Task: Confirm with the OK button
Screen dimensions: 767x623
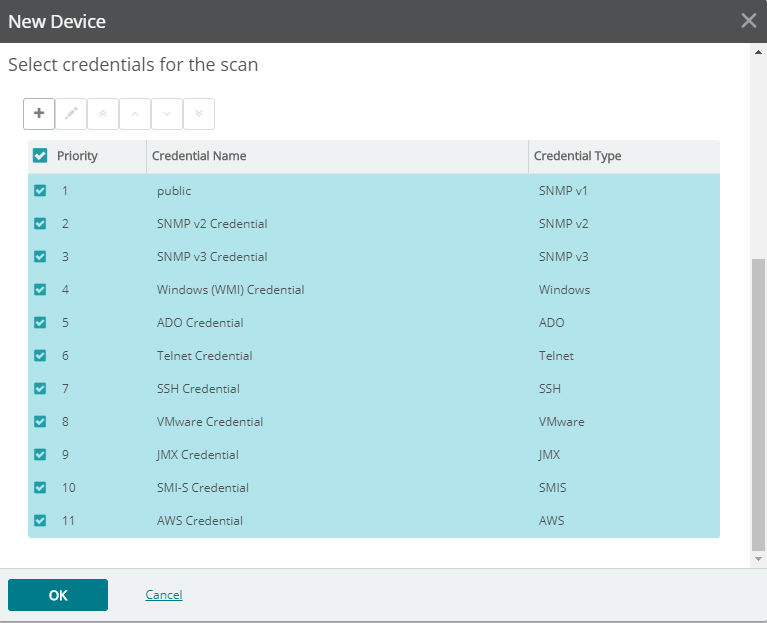Action: [x=58, y=595]
